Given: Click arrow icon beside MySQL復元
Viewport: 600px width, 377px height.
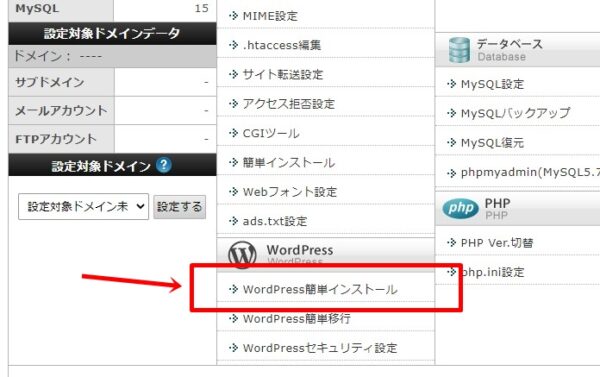Looking at the screenshot, I should click(452, 142).
